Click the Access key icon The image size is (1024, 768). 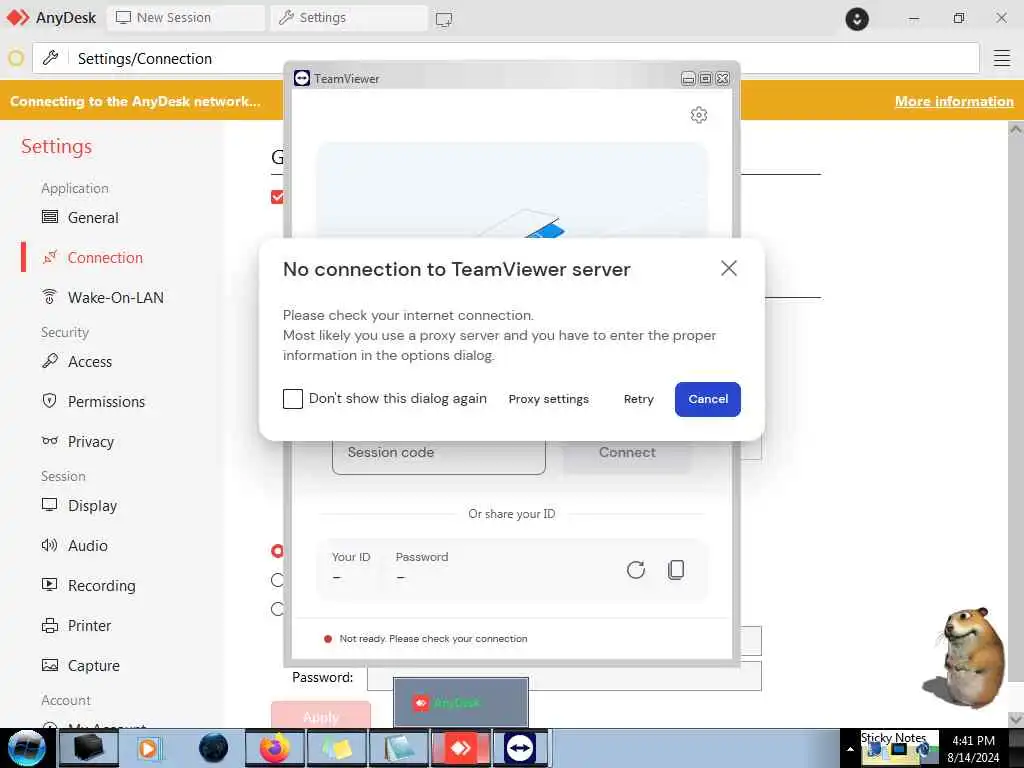[x=50, y=360]
